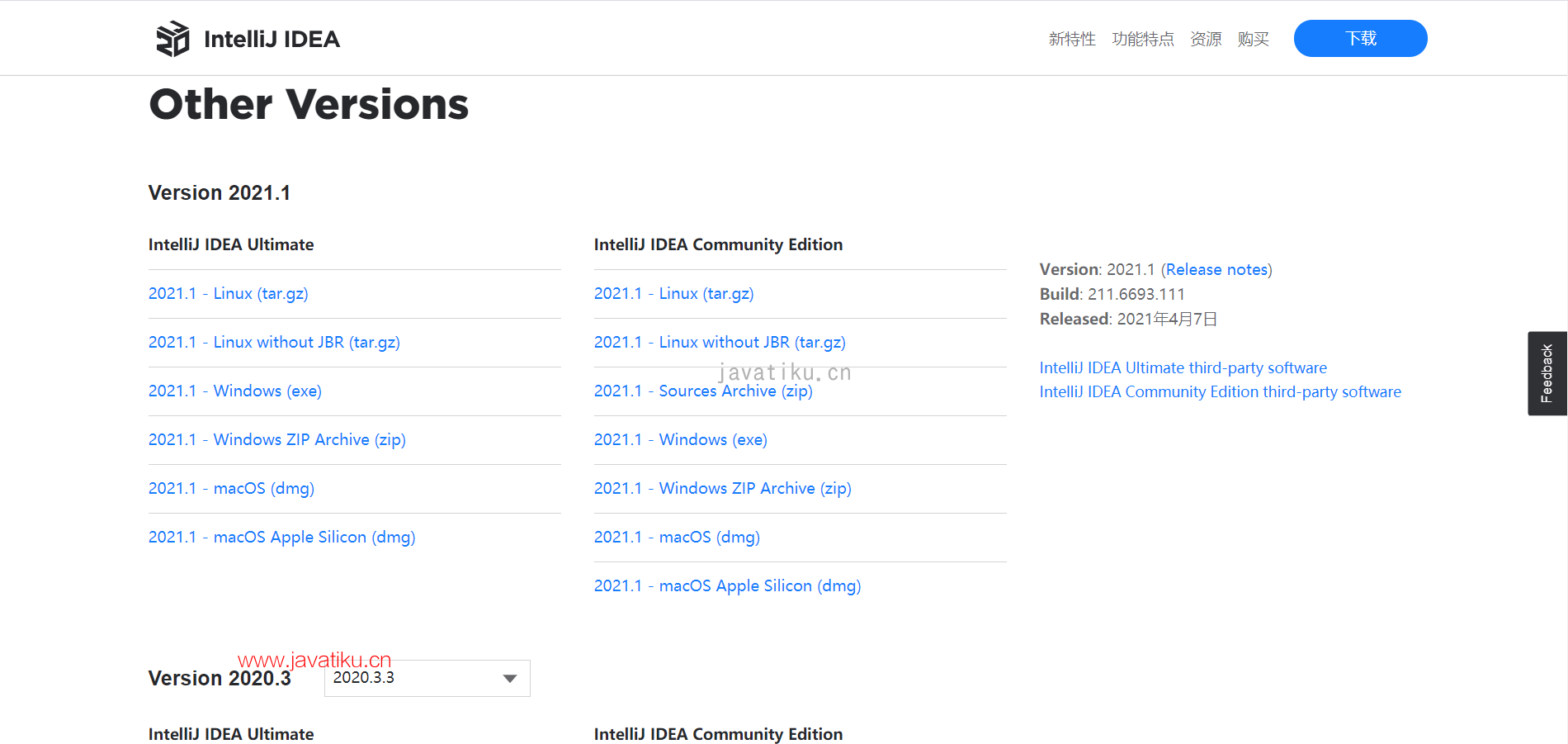
Task: Select the Released 2021年4月7日 text
Action: click(x=1128, y=320)
